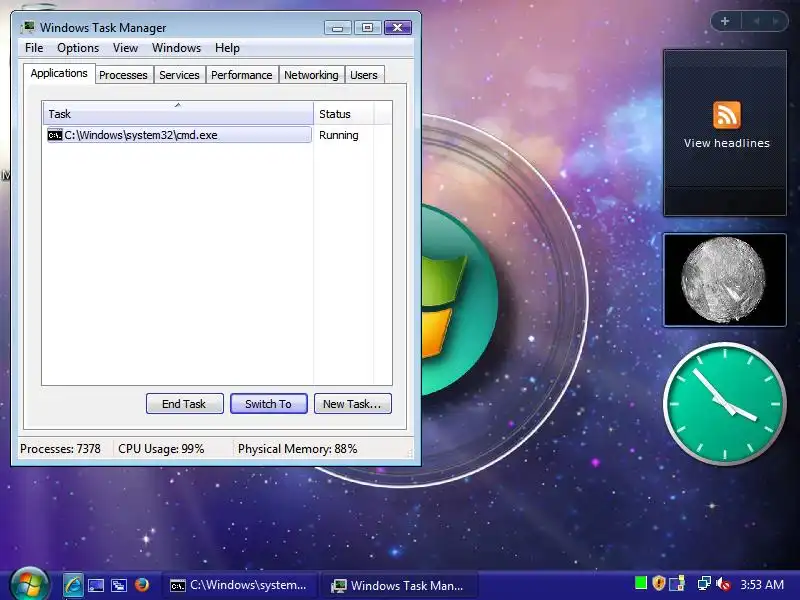Click the muted volume tray icon

pyautogui.click(x=723, y=584)
